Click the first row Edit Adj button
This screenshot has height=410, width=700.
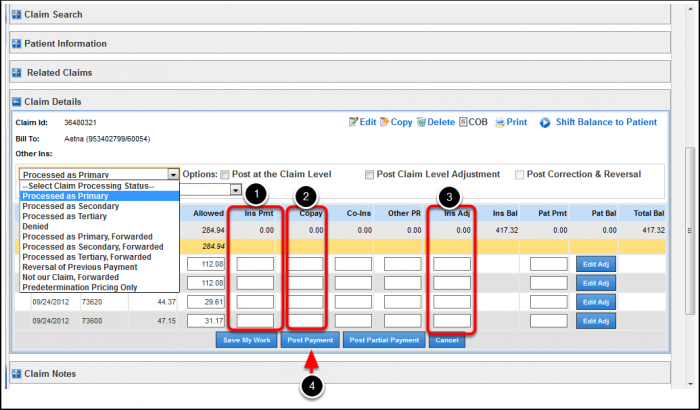pos(595,264)
